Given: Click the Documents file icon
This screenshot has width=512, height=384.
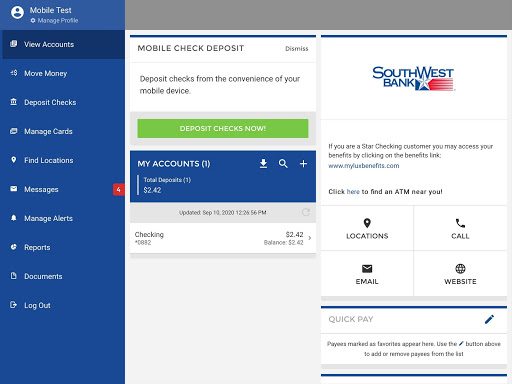Looking at the screenshot, I should click(14, 276).
